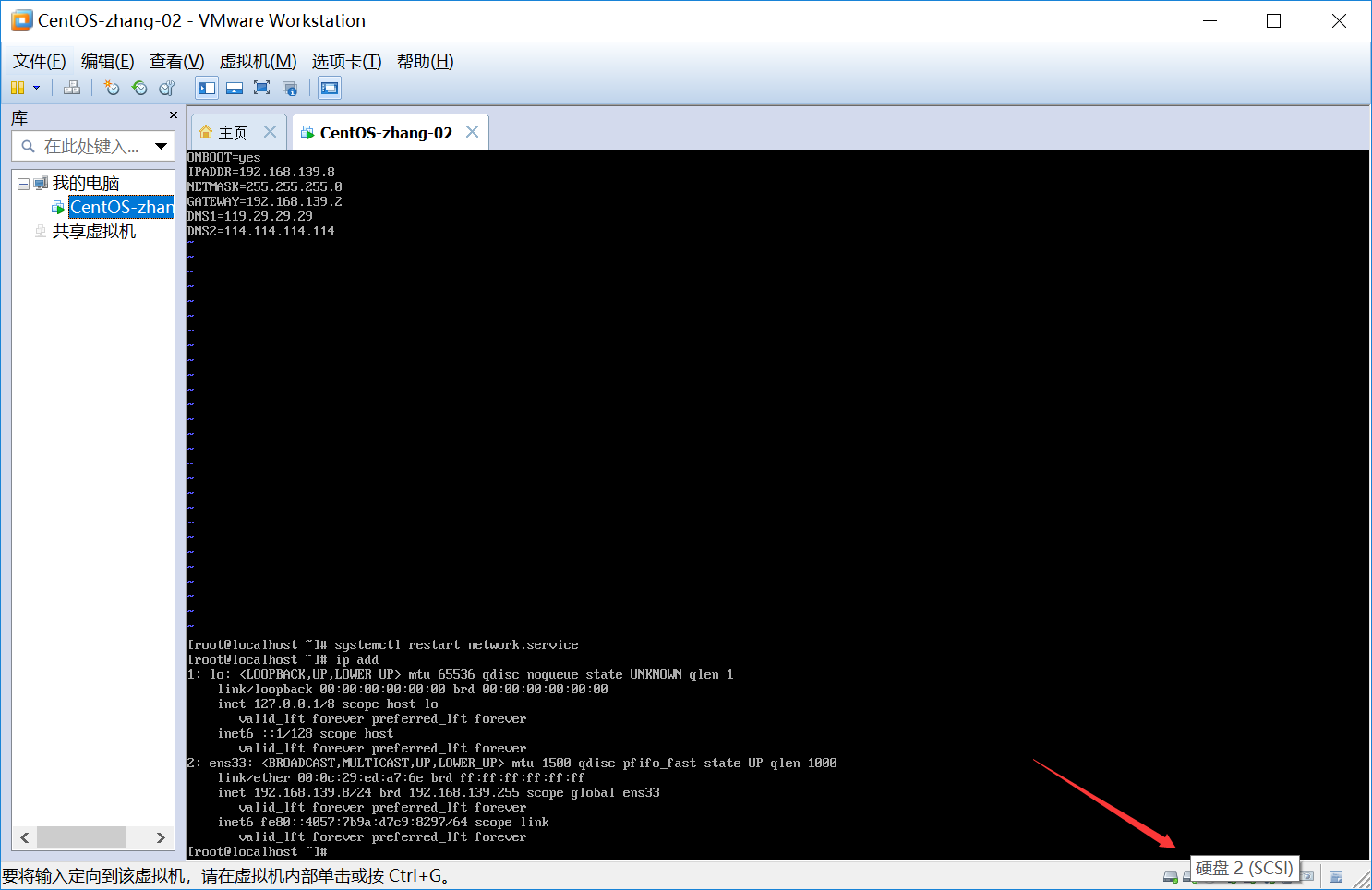The width and height of the screenshot is (1372, 890).
Task: Open the 文件(F) menu
Action: tap(40, 61)
